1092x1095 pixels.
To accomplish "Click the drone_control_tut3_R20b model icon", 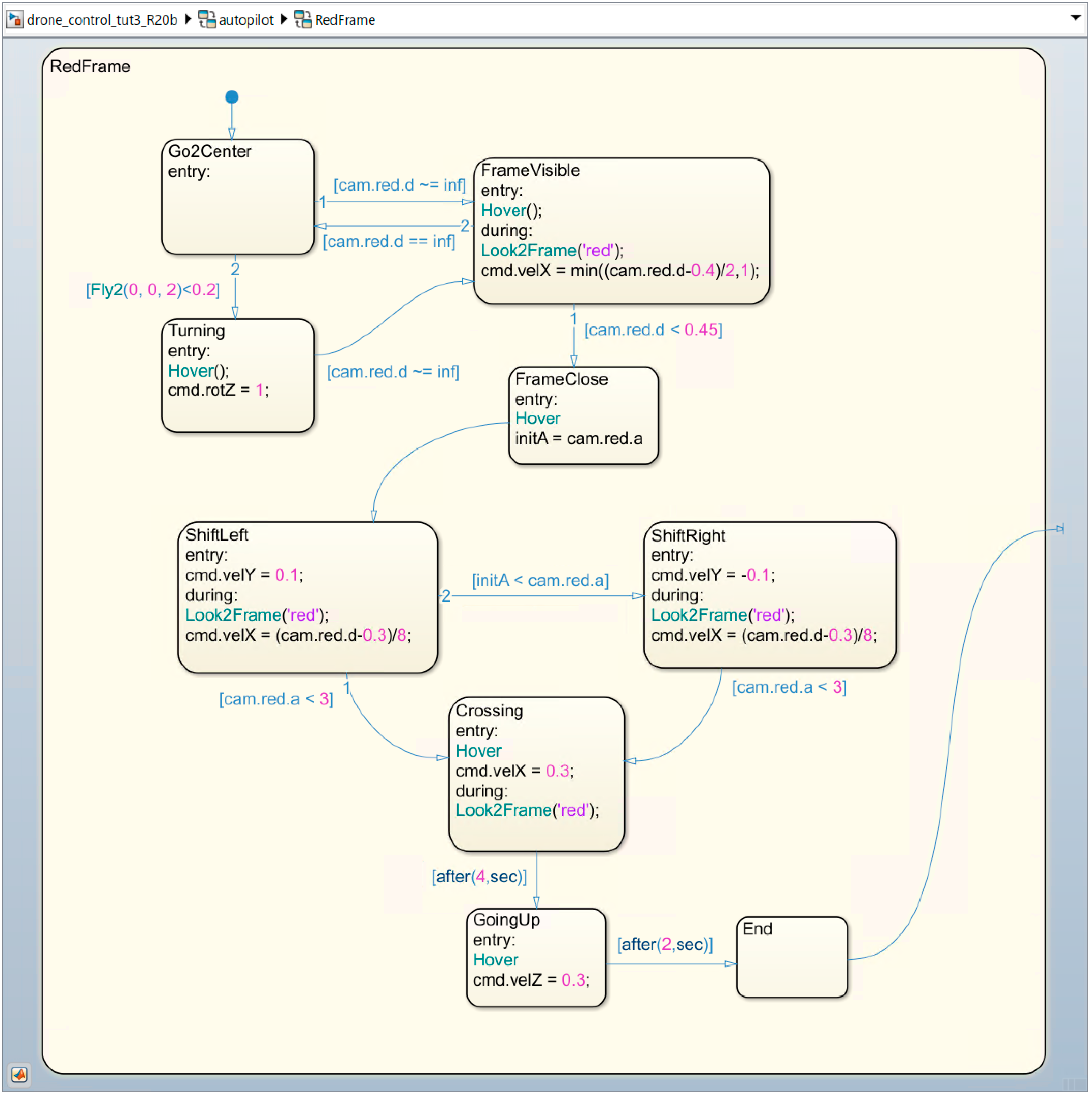I will pyautogui.click(x=15, y=20).
